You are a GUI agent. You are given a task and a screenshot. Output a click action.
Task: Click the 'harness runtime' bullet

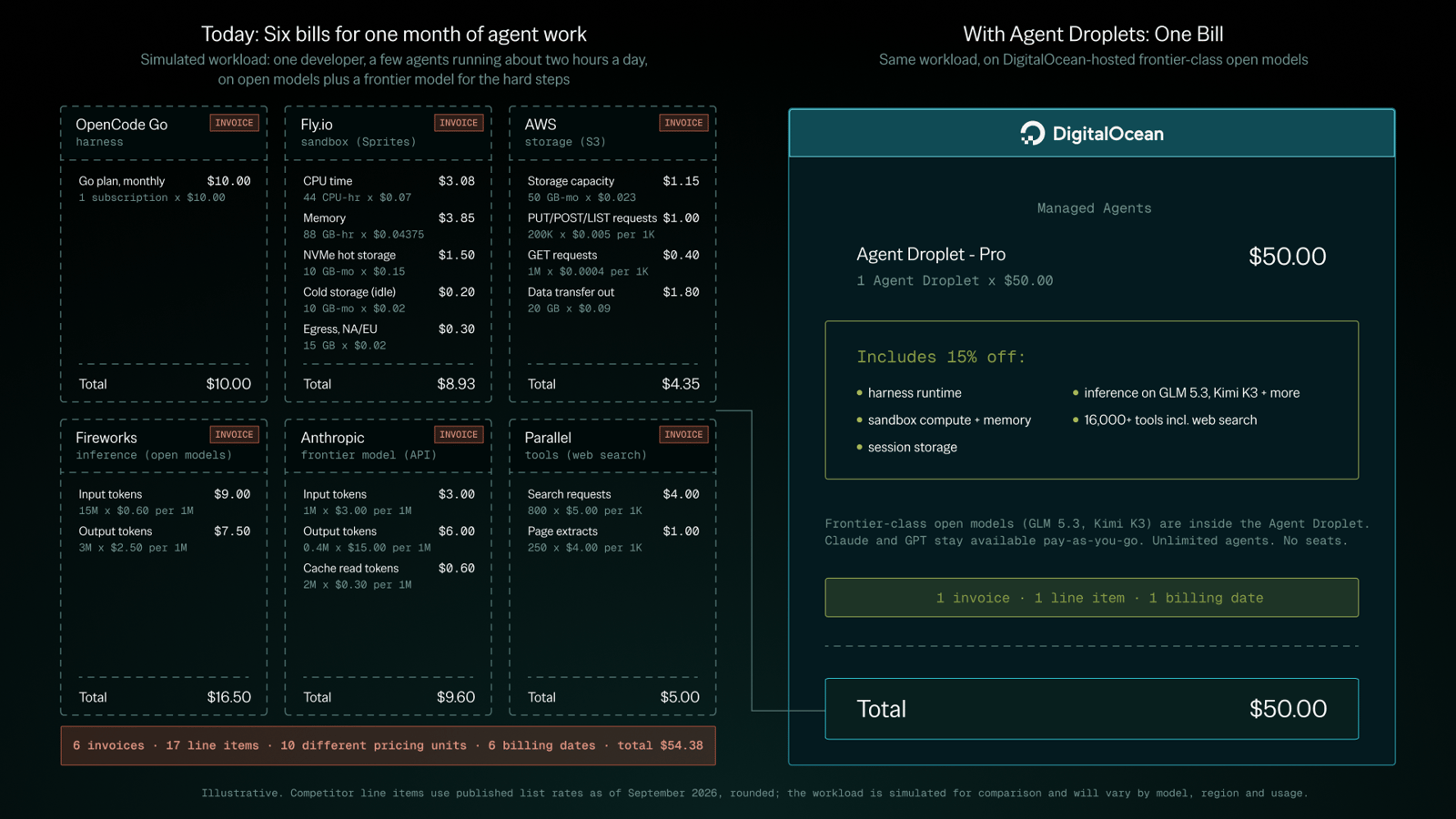909,393
